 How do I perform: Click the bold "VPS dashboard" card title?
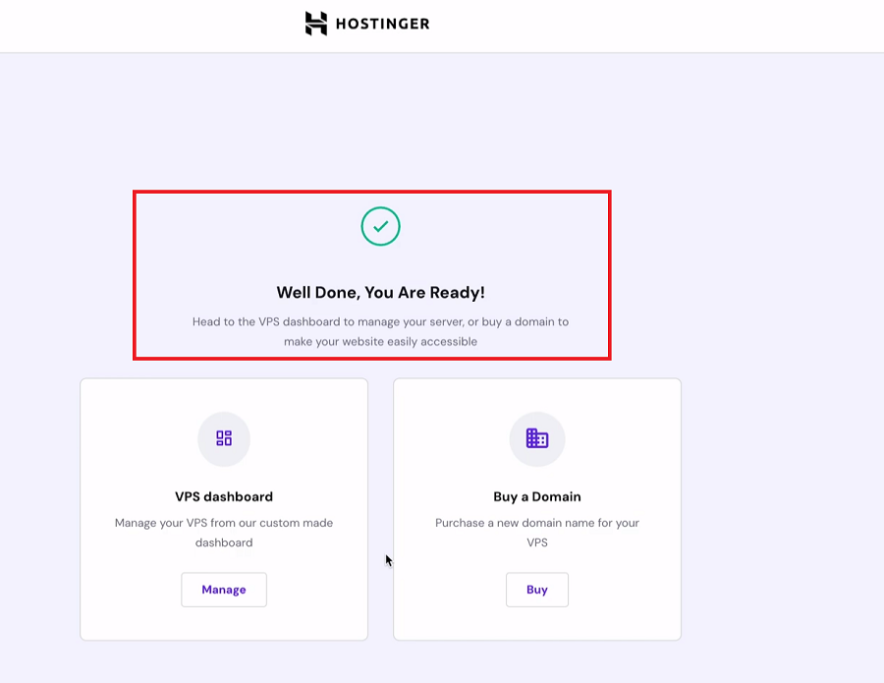point(224,496)
